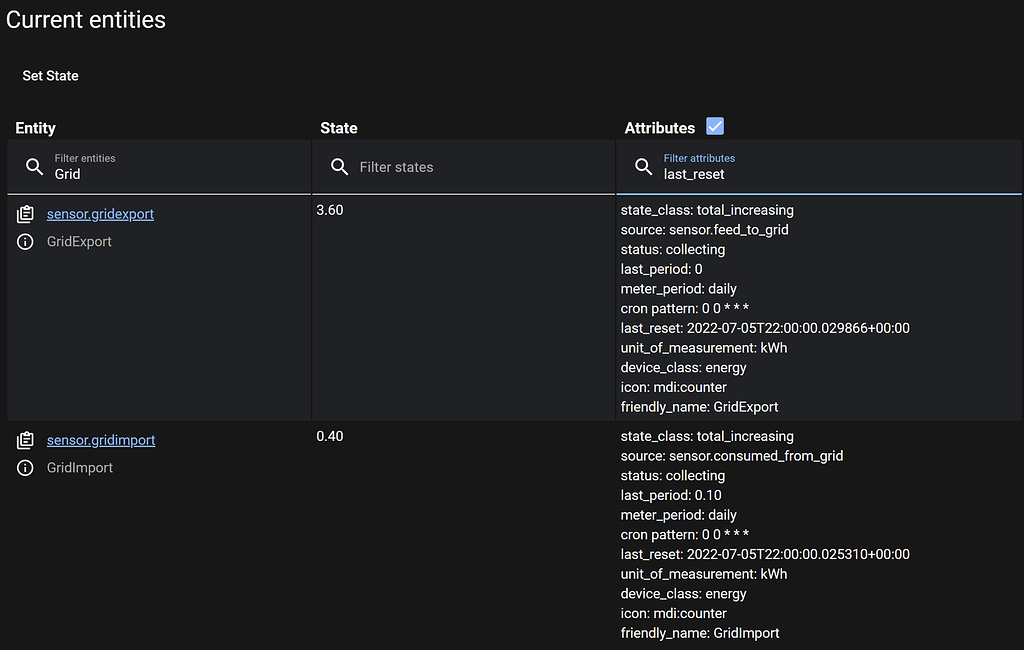This screenshot has height=650, width=1024.
Task: Open GridExport entity info via info icon
Action: pyautogui.click(x=25, y=240)
